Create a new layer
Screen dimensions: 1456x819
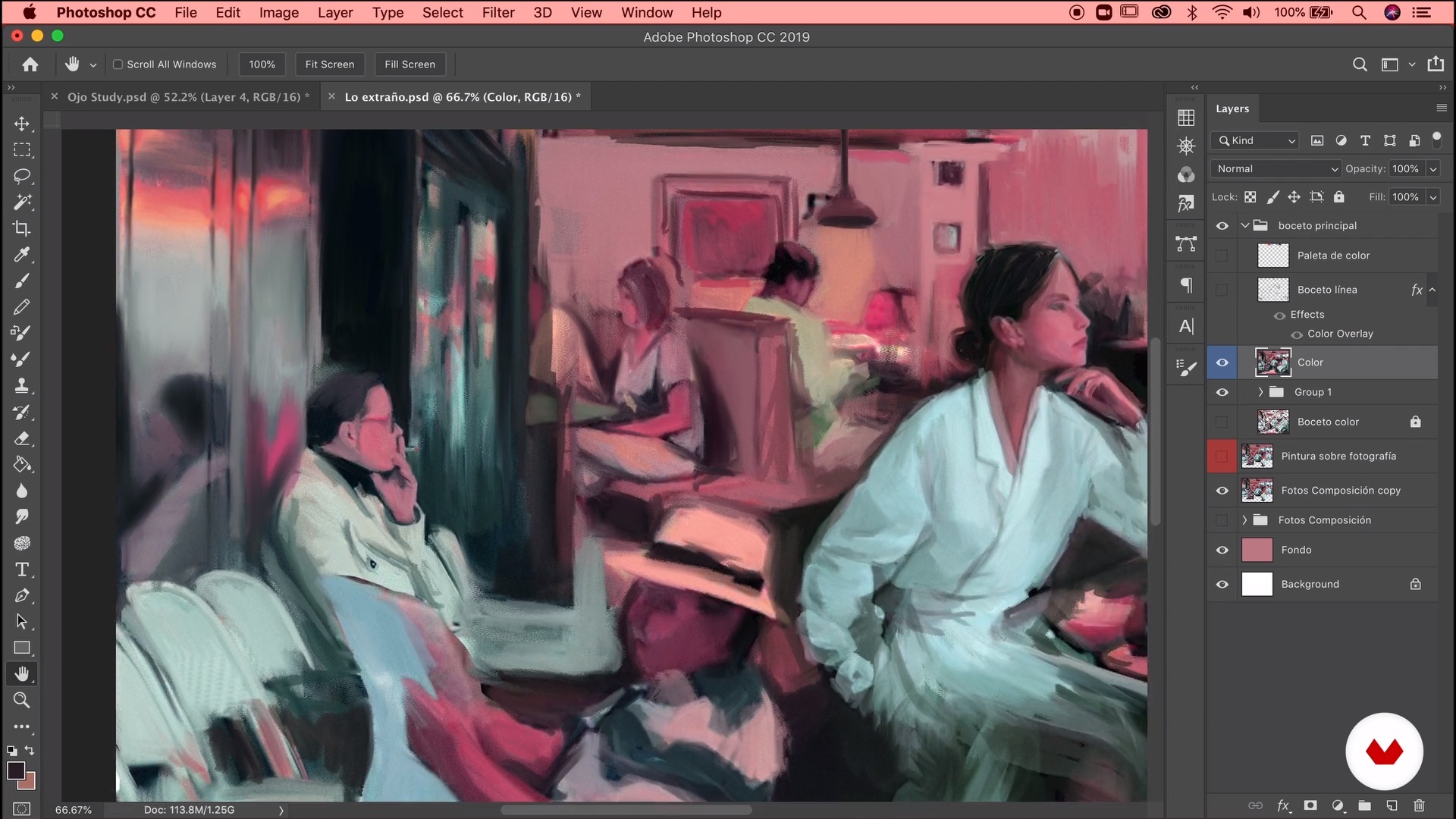click(1392, 805)
